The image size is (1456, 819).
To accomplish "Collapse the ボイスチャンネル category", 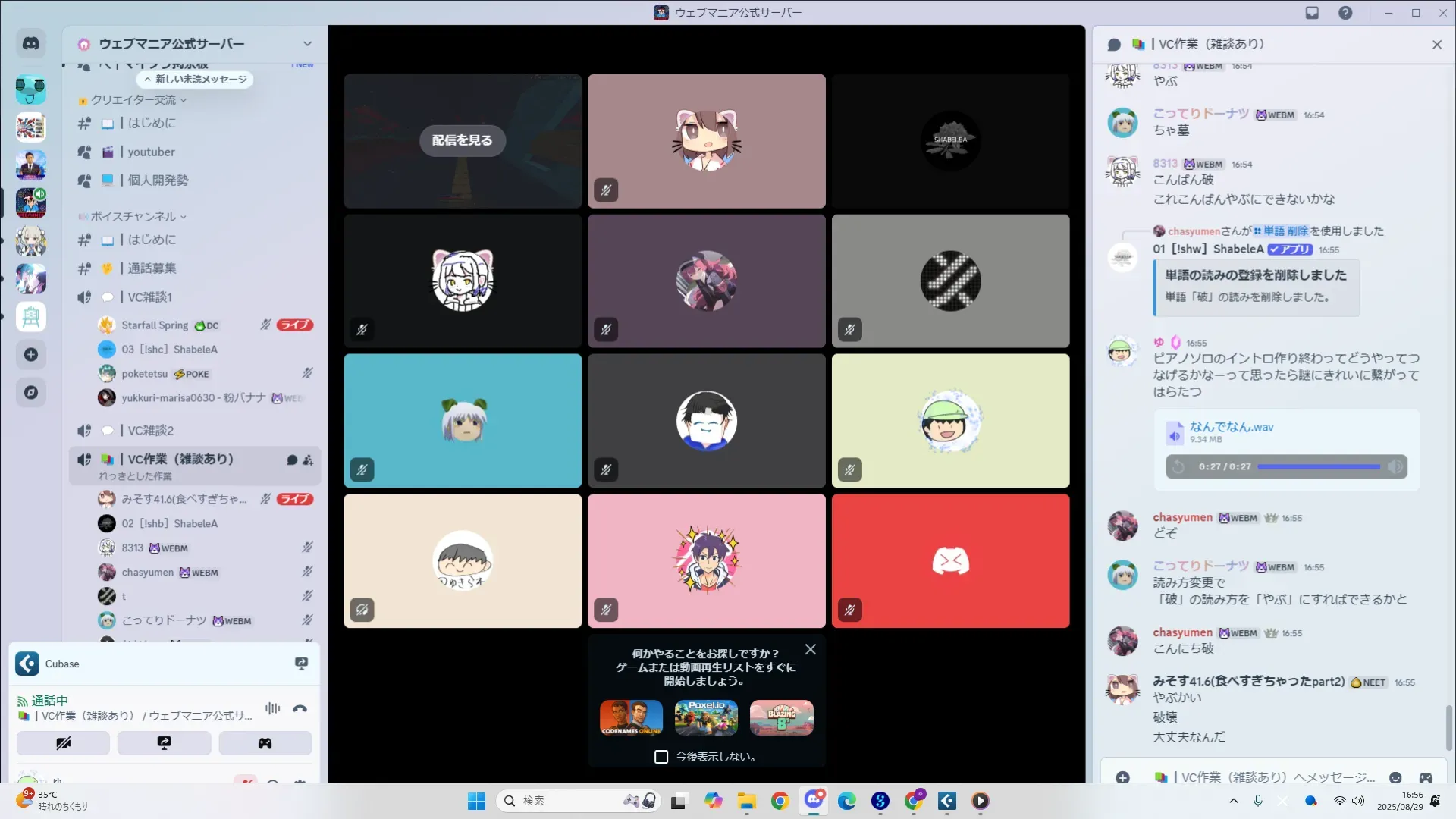I will pyautogui.click(x=133, y=217).
